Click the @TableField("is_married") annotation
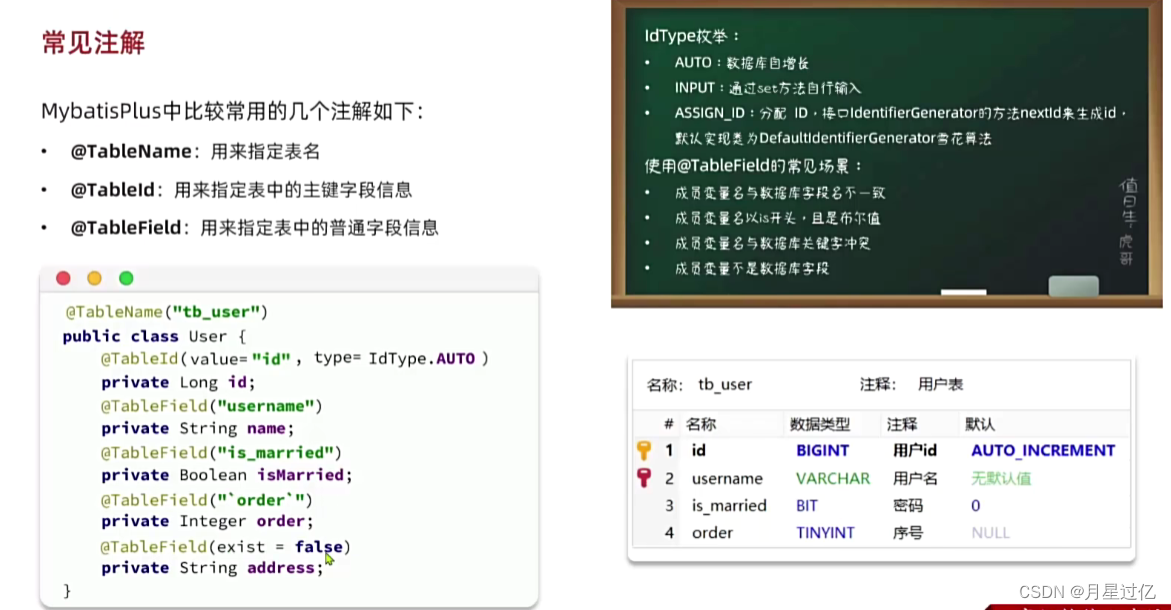 click(x=221, y=453)
